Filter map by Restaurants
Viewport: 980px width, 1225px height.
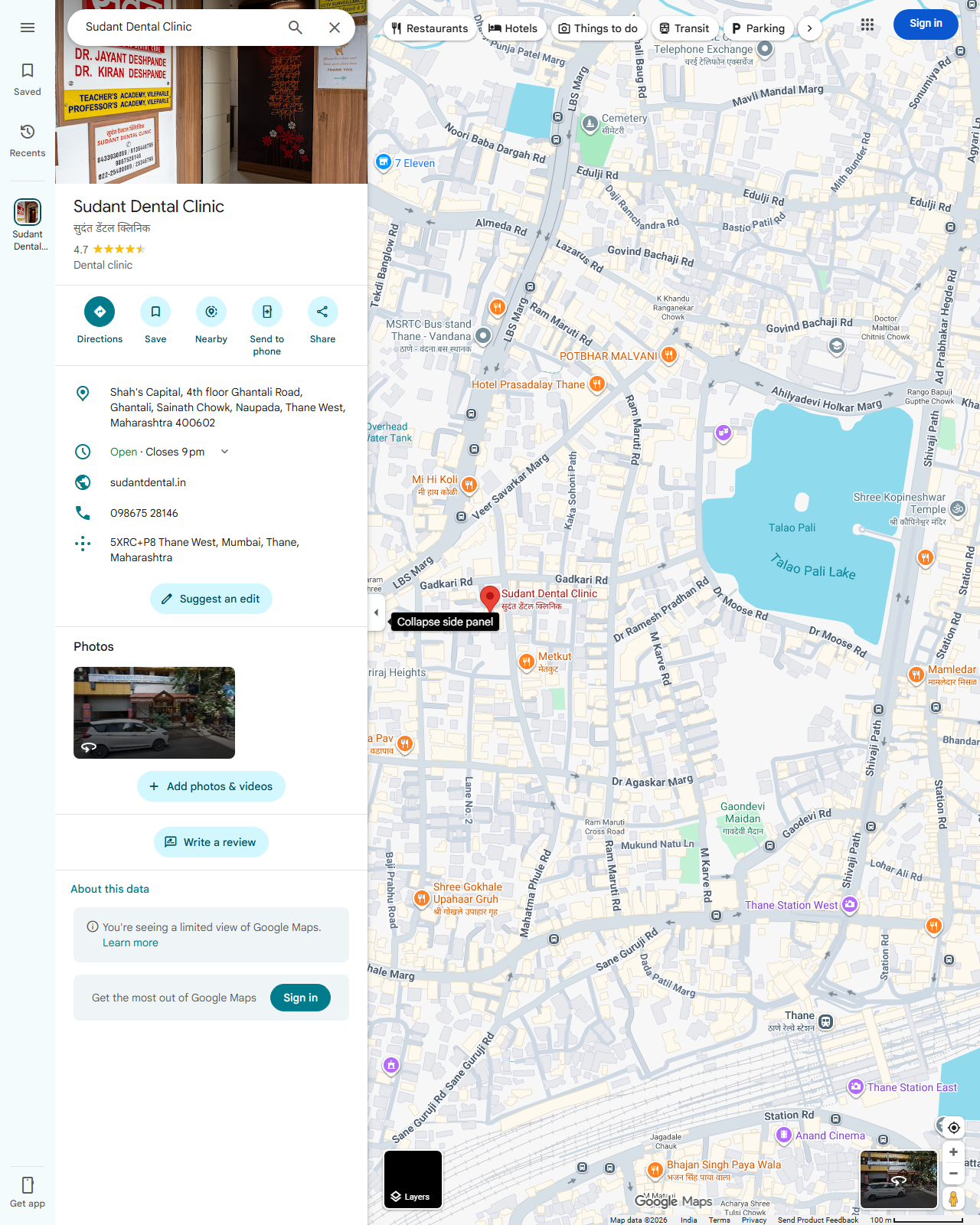[430, 28]
